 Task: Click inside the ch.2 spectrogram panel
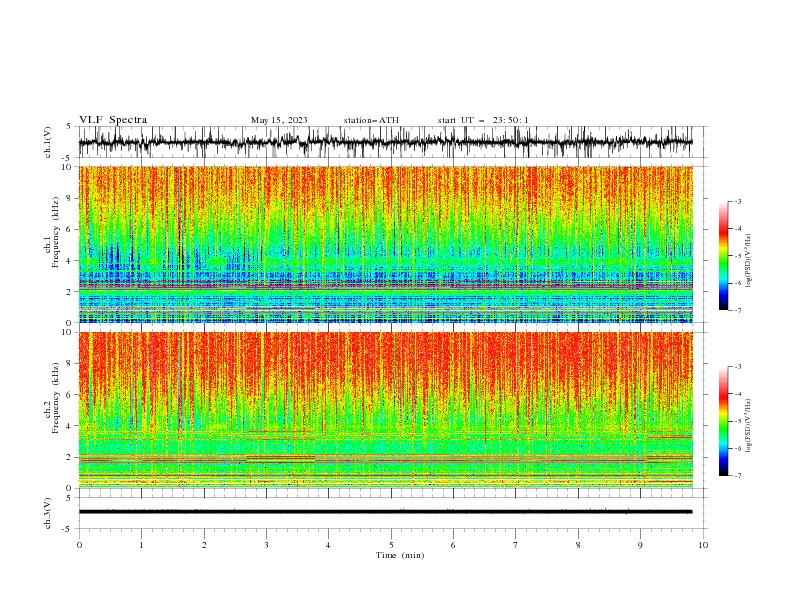[x=385, y=410]
